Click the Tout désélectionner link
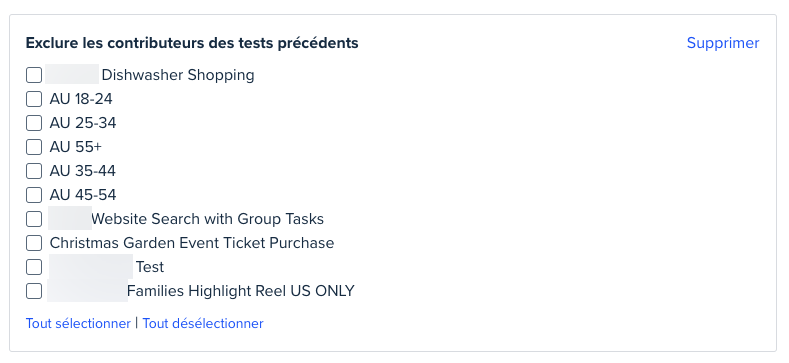The height and width of the screenshot is (363, 789). point(203,323)
